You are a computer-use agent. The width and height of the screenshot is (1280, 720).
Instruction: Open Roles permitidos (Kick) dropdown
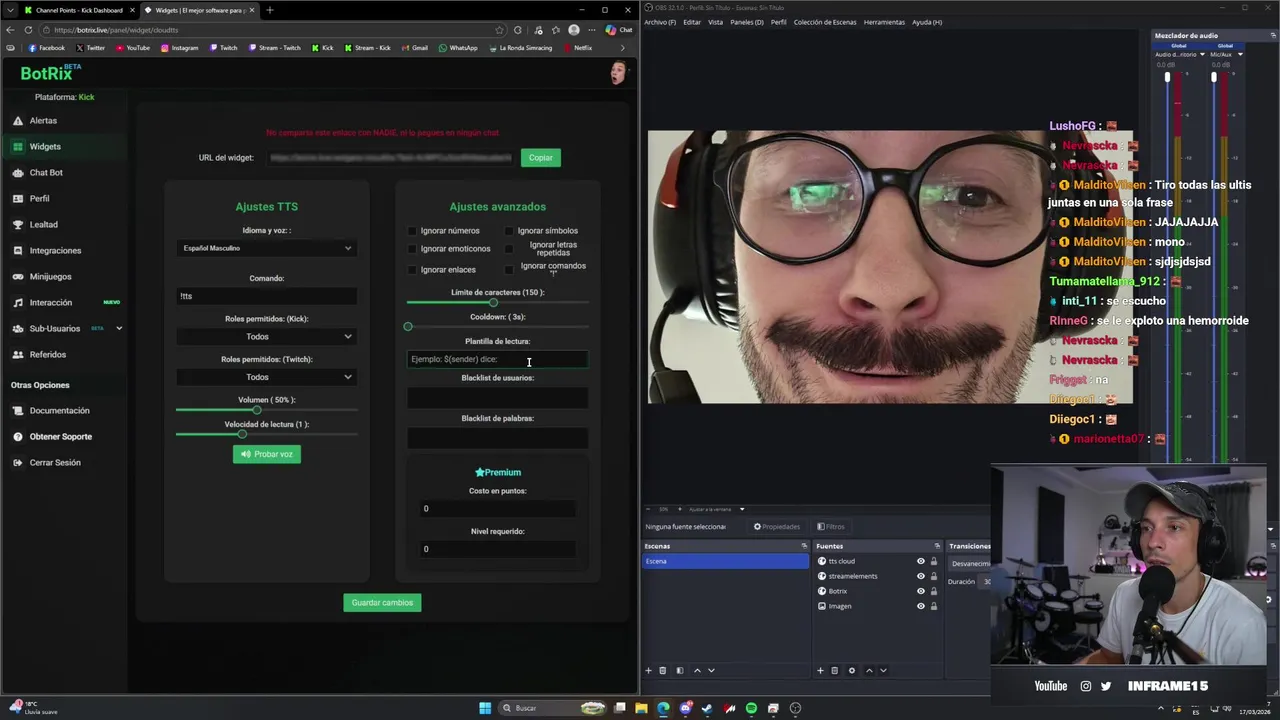(x=267, y=337)
